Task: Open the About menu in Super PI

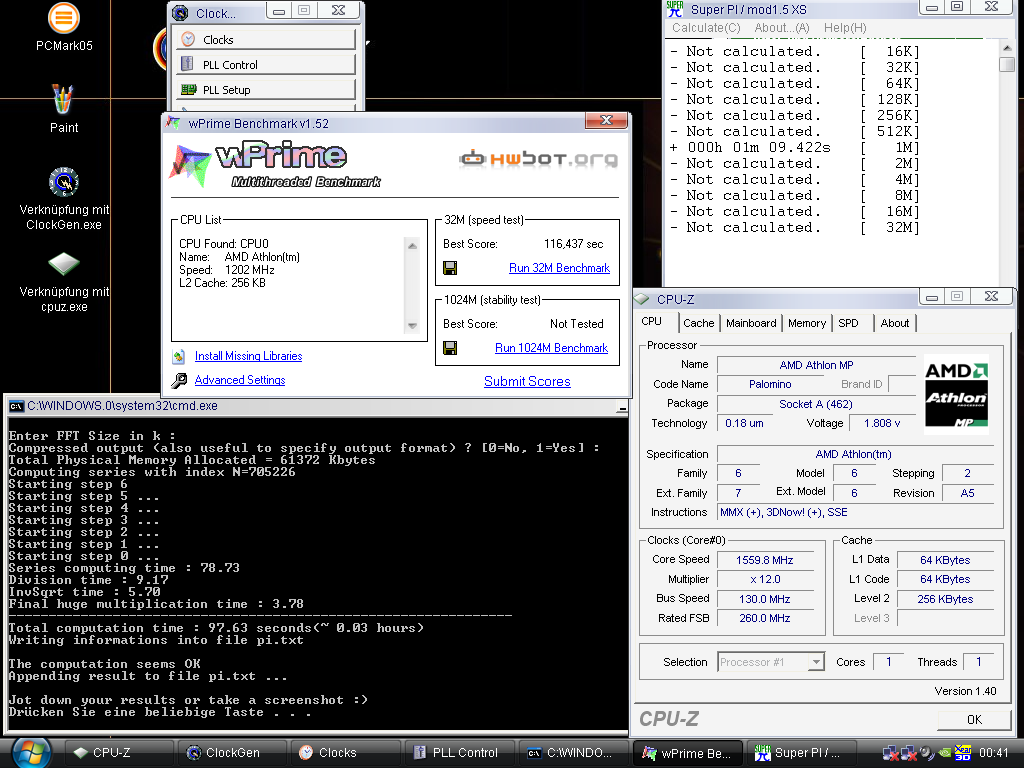Action: pyautogui.click(x=782, y=28)
